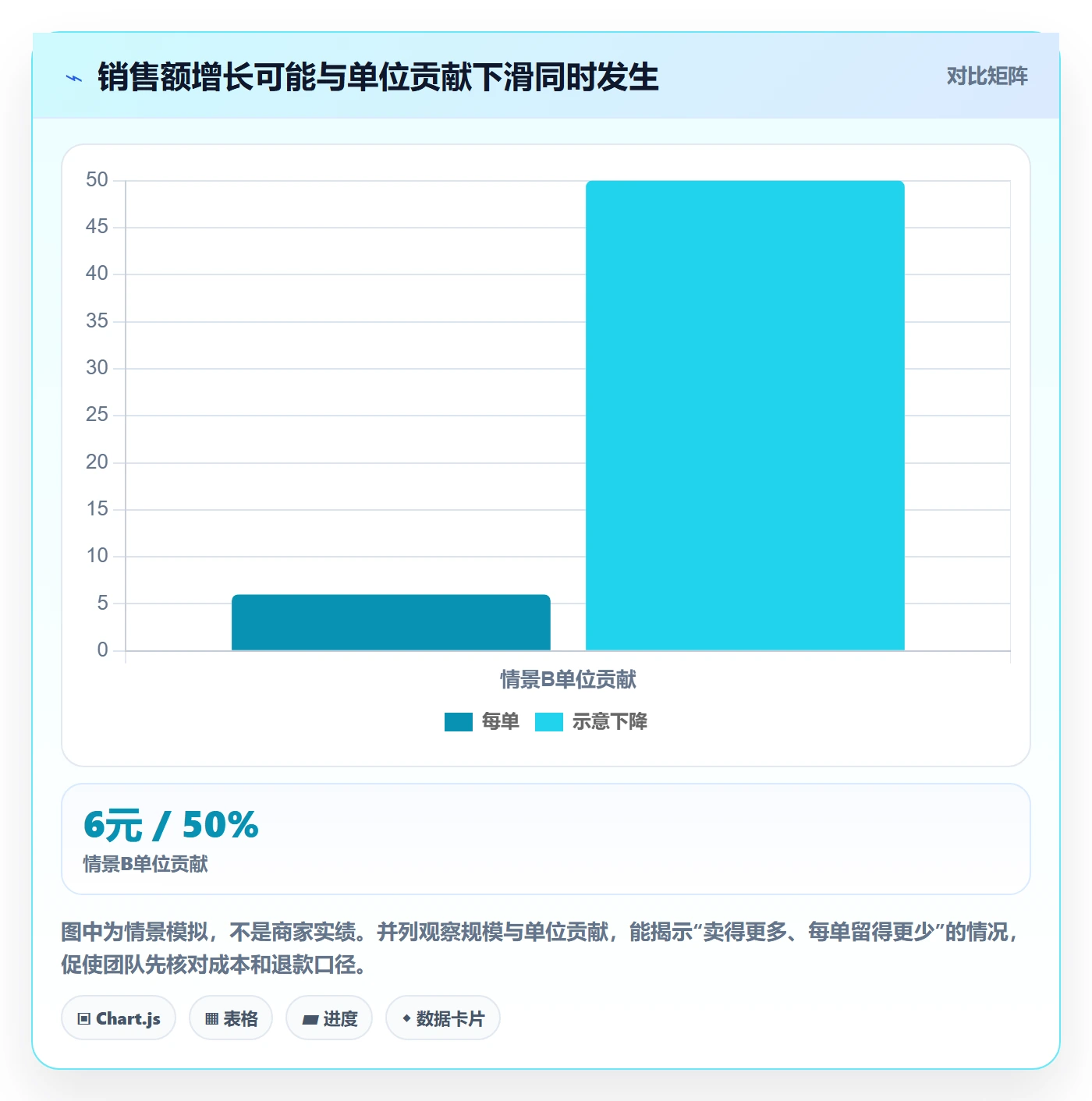Click the y-axis value 50

tap(97, 180)
